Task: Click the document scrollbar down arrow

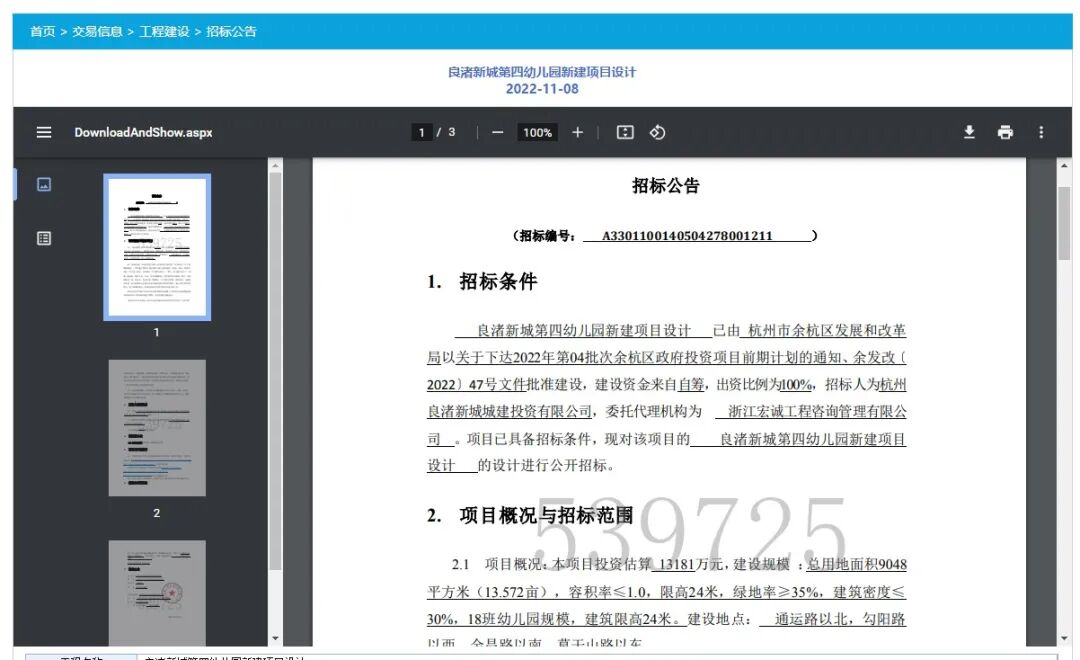Action: click(x=1064, y=639)
